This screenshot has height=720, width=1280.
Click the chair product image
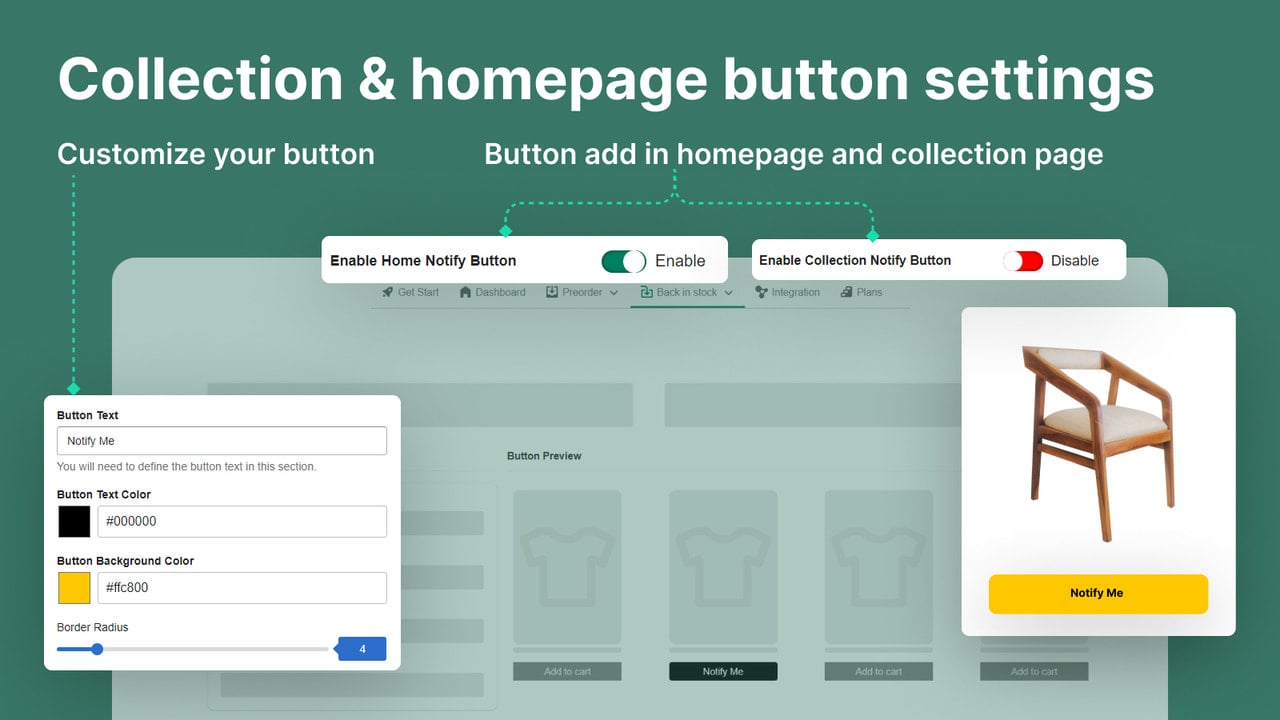[x=1098, y=441]
